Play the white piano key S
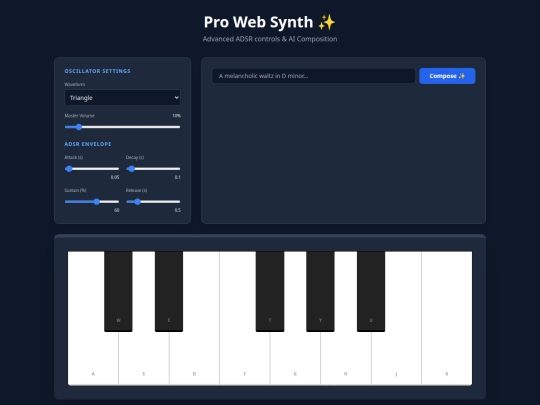The width and height of the screenshot is (540, 405). pos(144,358)
